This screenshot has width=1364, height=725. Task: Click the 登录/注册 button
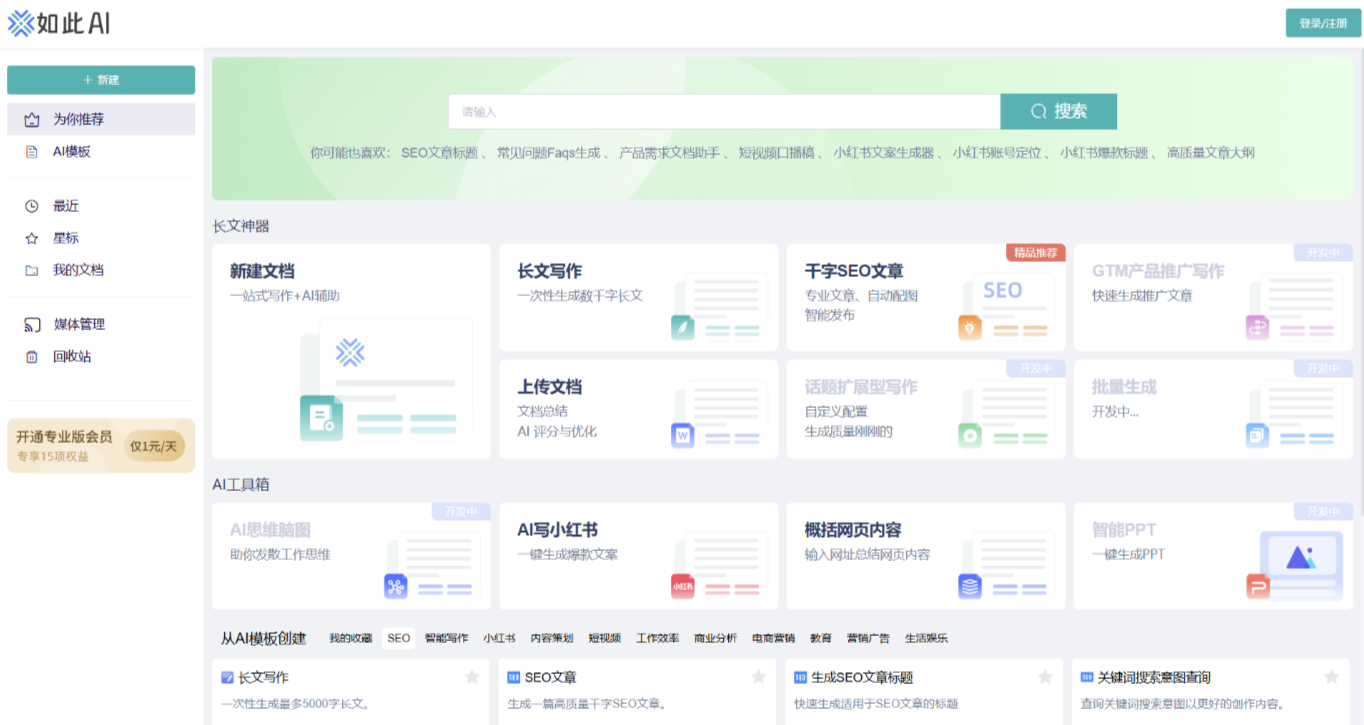[1323, 23]
